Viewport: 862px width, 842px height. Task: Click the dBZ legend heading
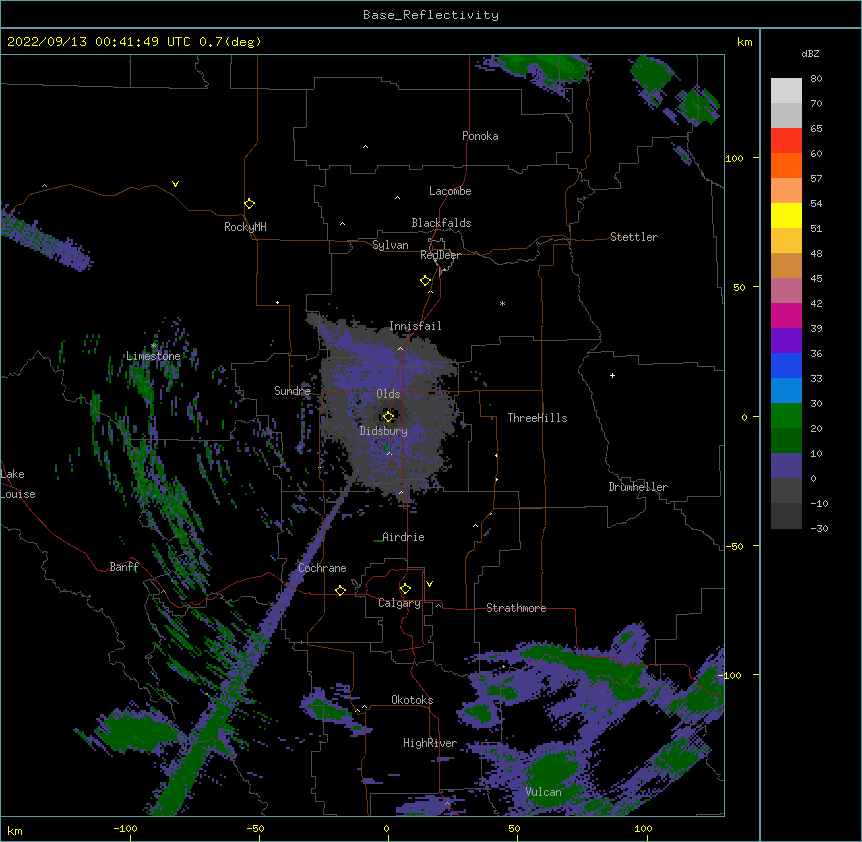[810, 53]
